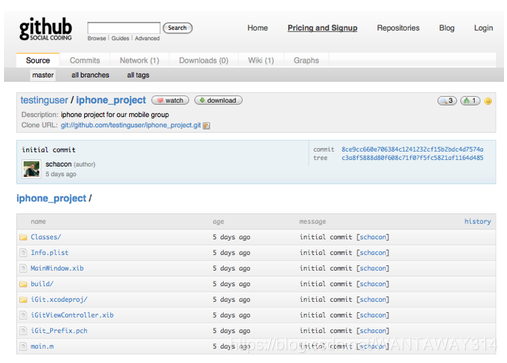
Task: Click "5 days ago" in the Classes/ row
Action: click(x=231, y=237)
